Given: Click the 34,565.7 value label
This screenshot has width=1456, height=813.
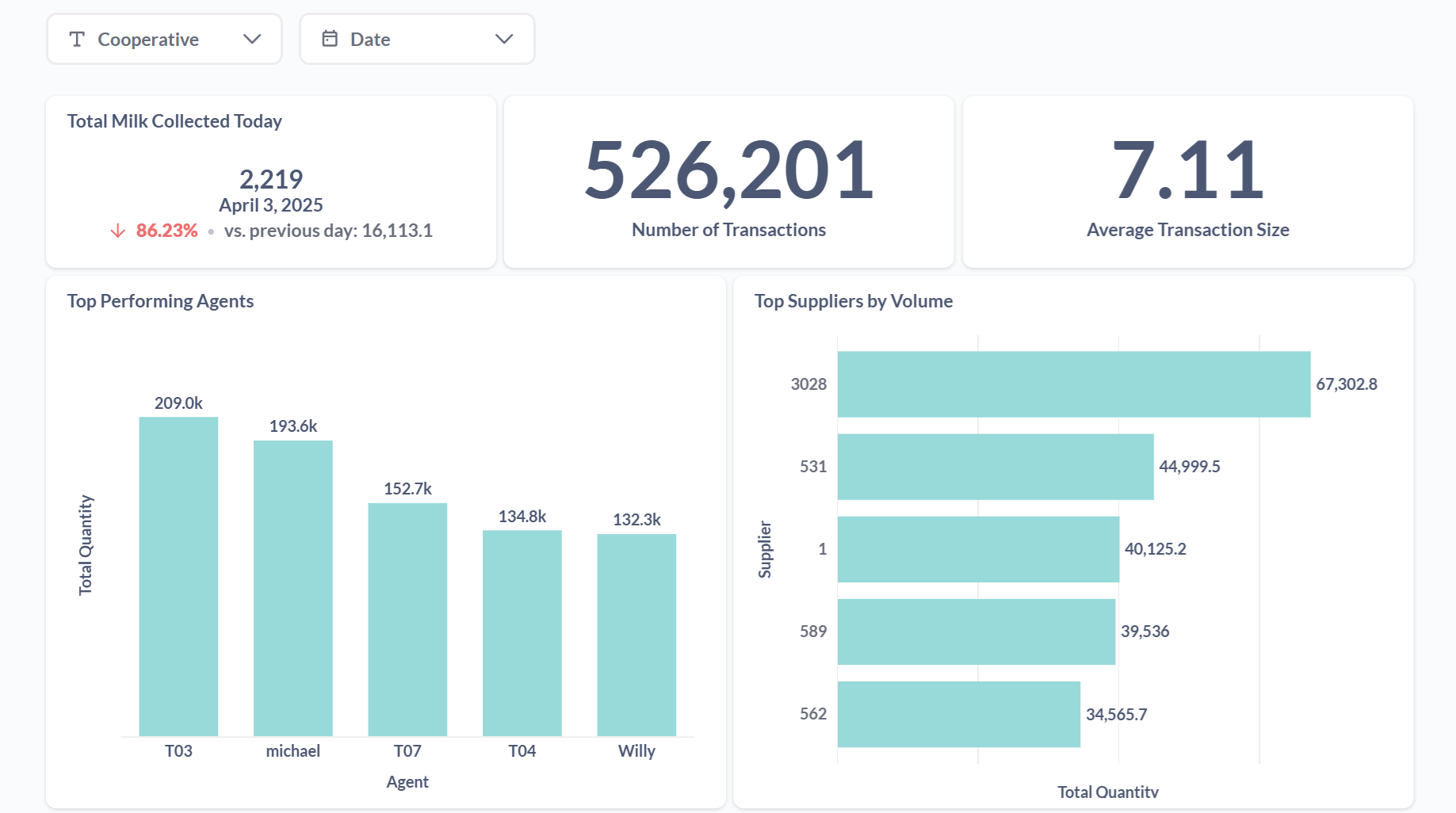Looking at the screenshot, I should click(x=1116, y=715).
